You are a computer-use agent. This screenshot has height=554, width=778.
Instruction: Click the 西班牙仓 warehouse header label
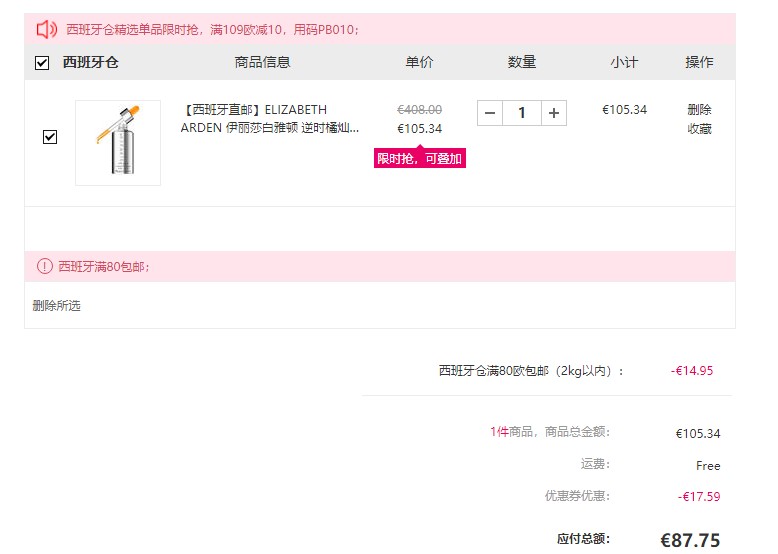[x=91, y=62]
